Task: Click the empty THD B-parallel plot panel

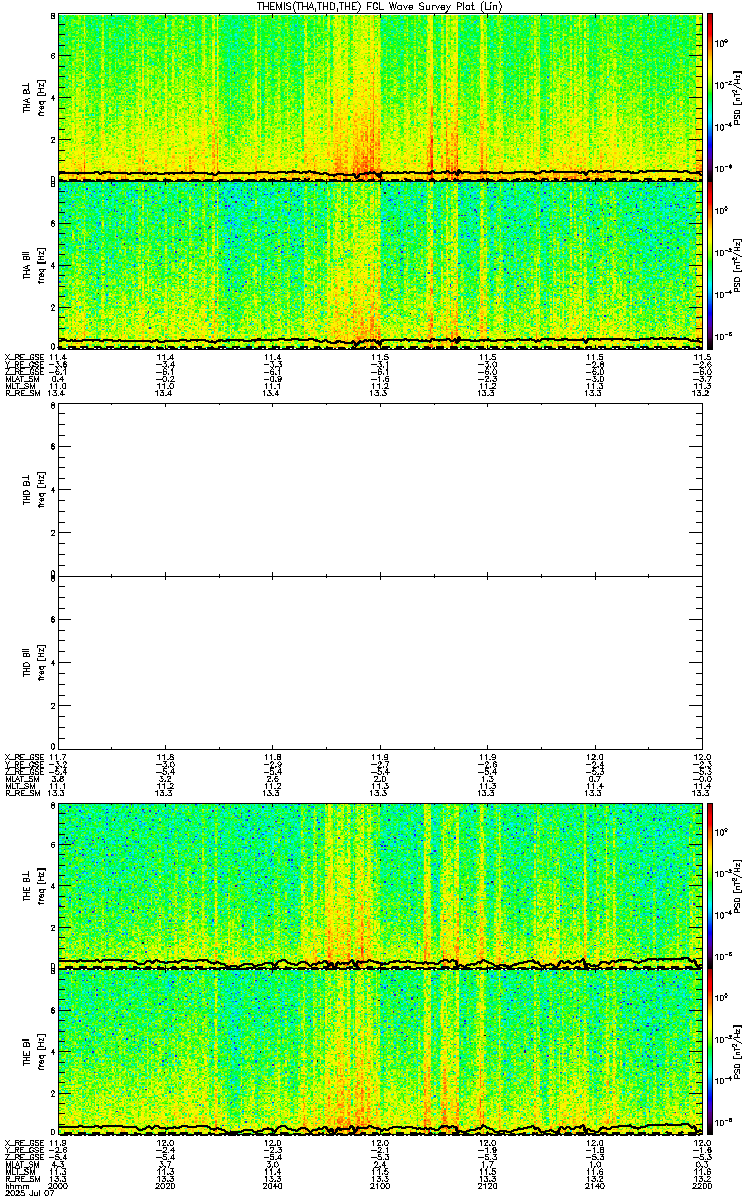Action: (379, 661)
